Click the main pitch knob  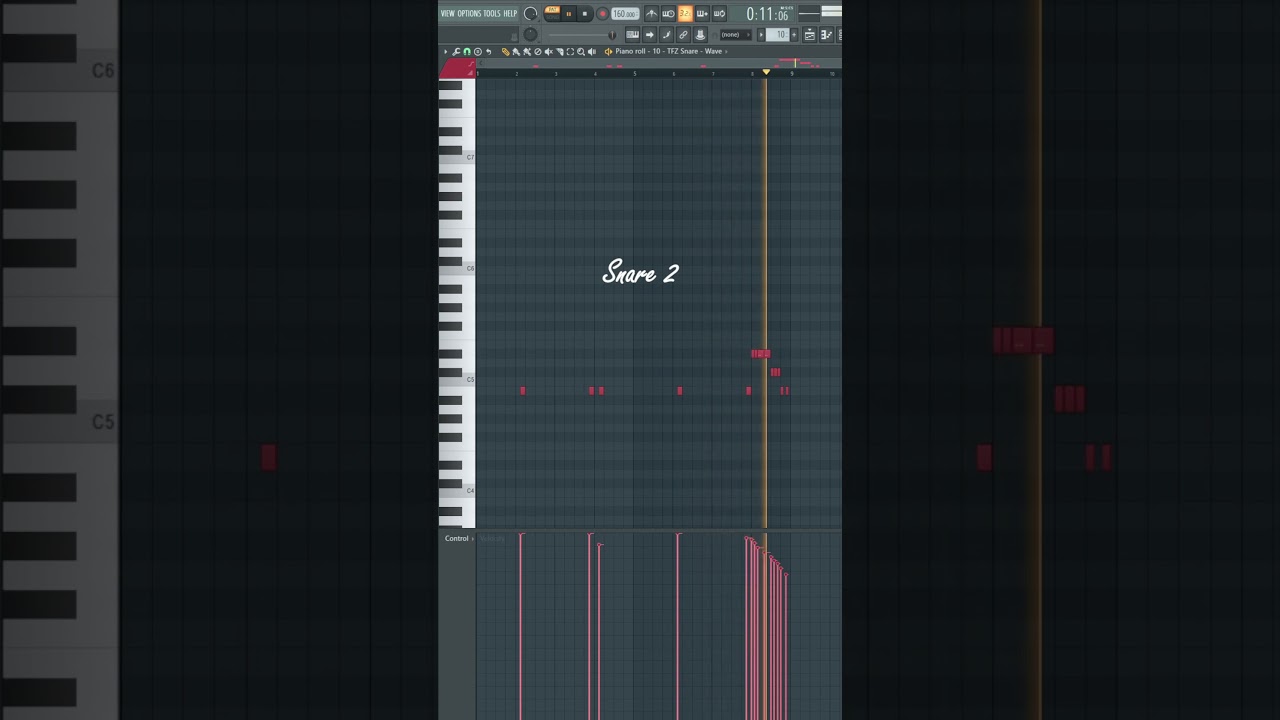[x=531, y=35]
